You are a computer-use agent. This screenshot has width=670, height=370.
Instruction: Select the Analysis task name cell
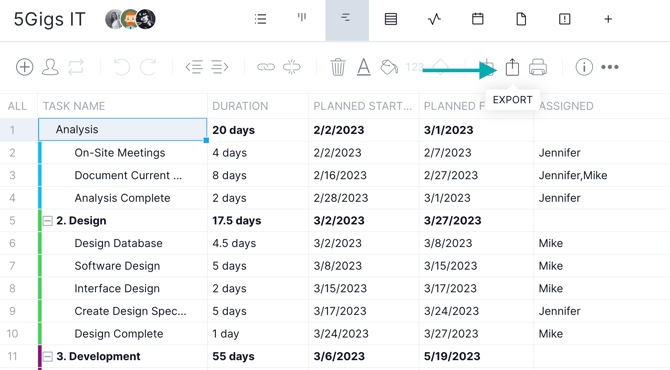pos(123,129)
